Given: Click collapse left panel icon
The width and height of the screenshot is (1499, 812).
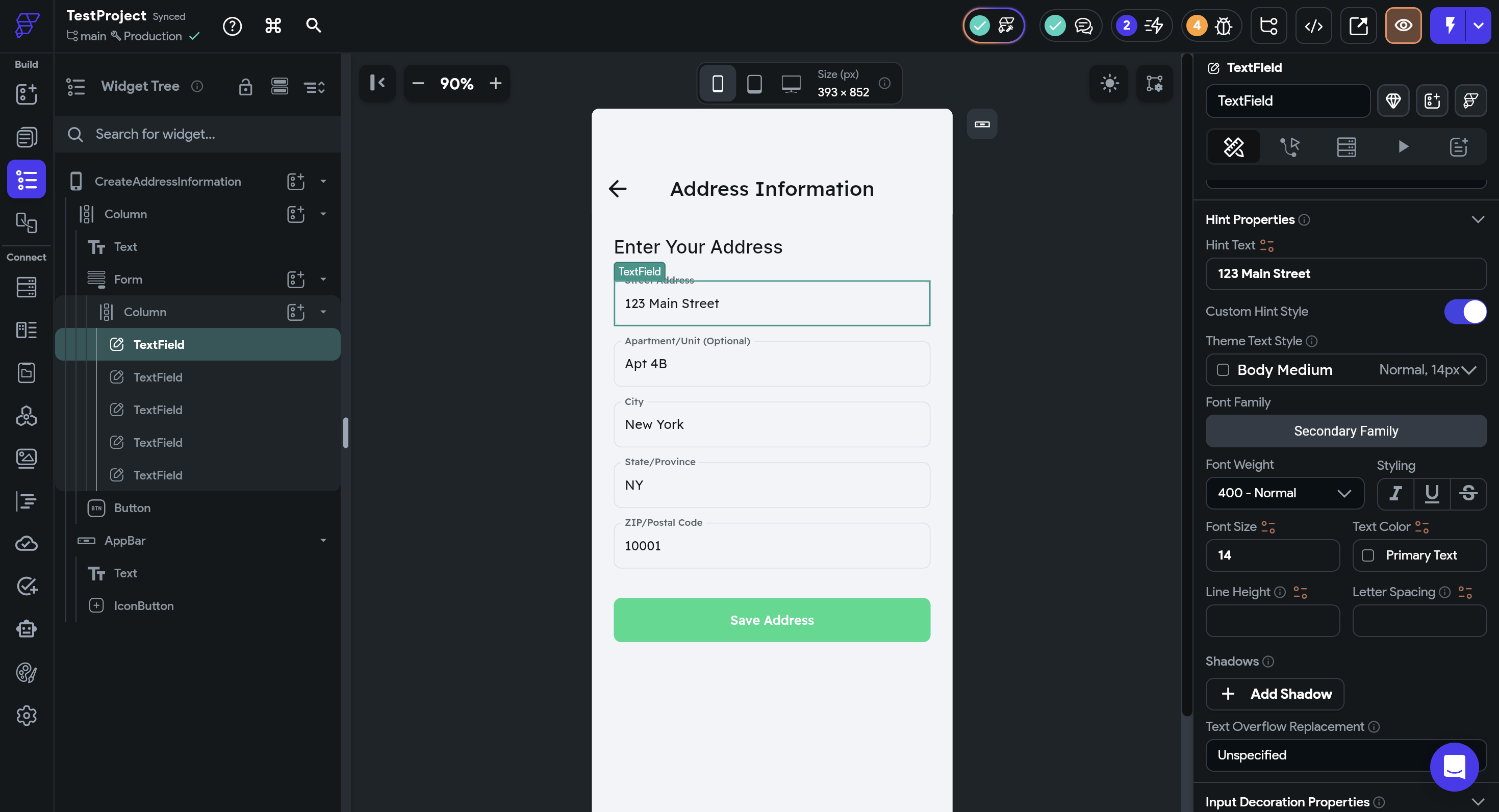Looking at the screenshot, I should click(x=377, y=83).
